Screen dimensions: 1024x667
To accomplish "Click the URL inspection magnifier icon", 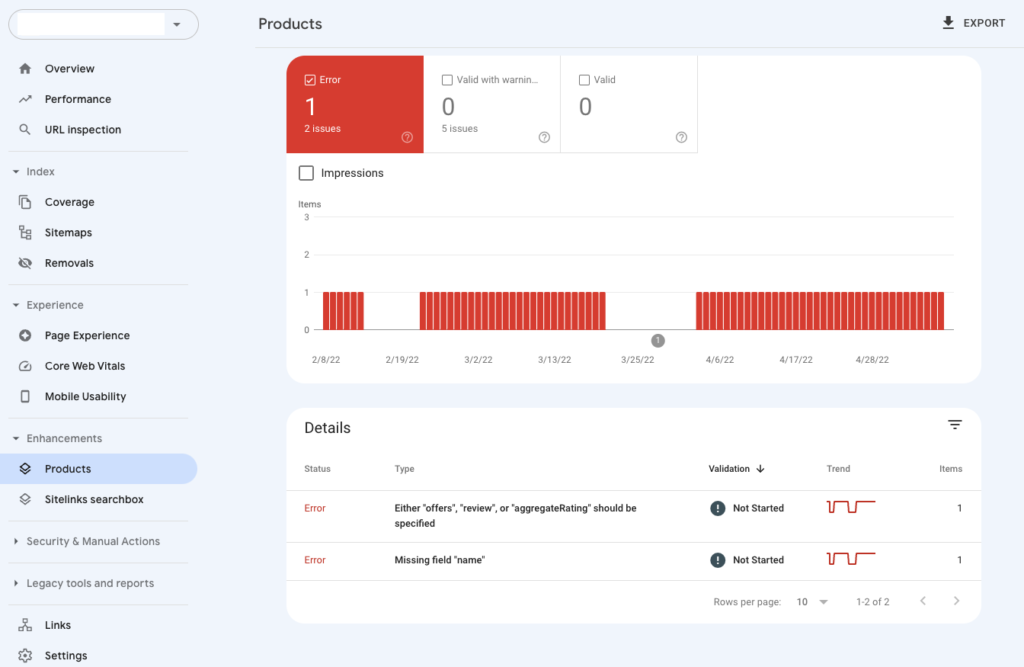I will click(25, 129).
